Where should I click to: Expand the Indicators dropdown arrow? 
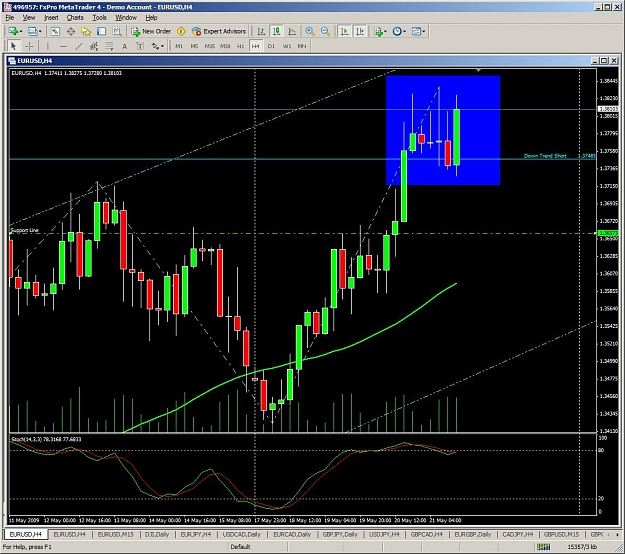pyautogui.click(x=385, y=31)
